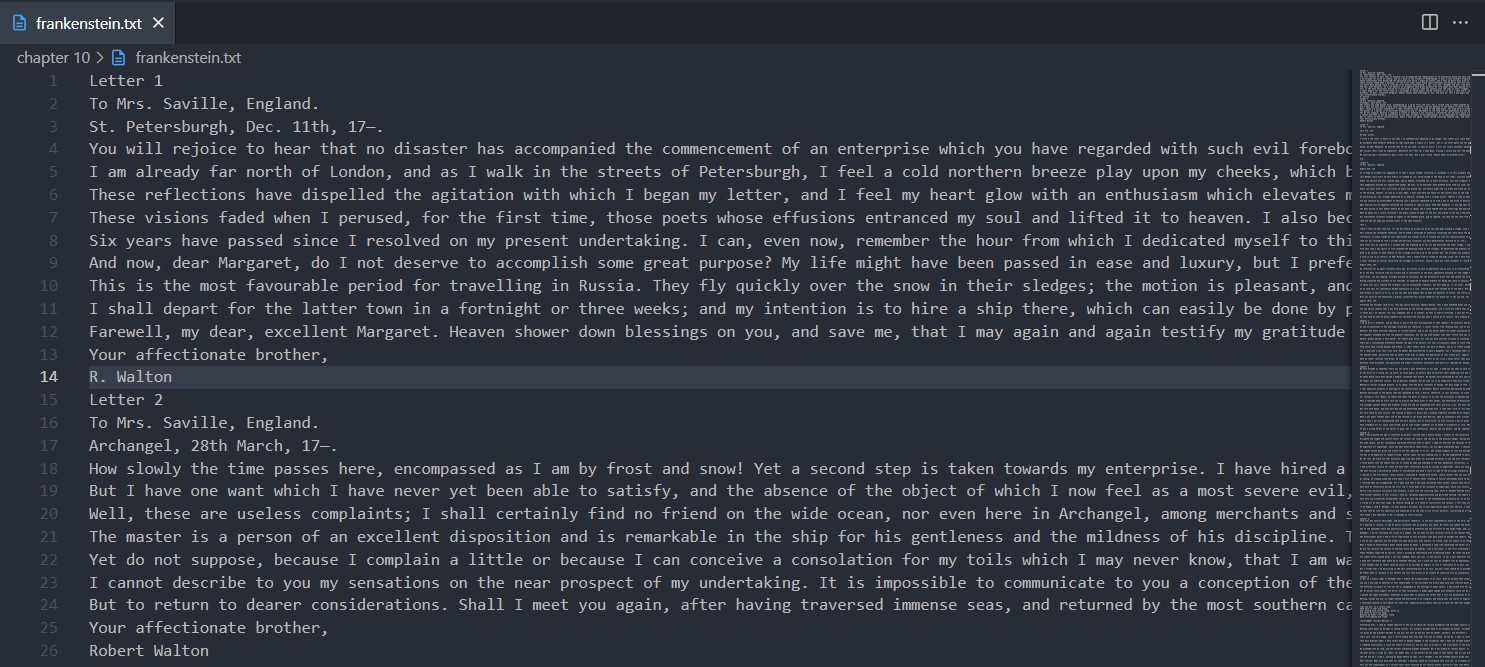Open the 'chapter 10' breadcrumb folder
Viewport: 1485px width, 667px height.
tap(53, 58)
